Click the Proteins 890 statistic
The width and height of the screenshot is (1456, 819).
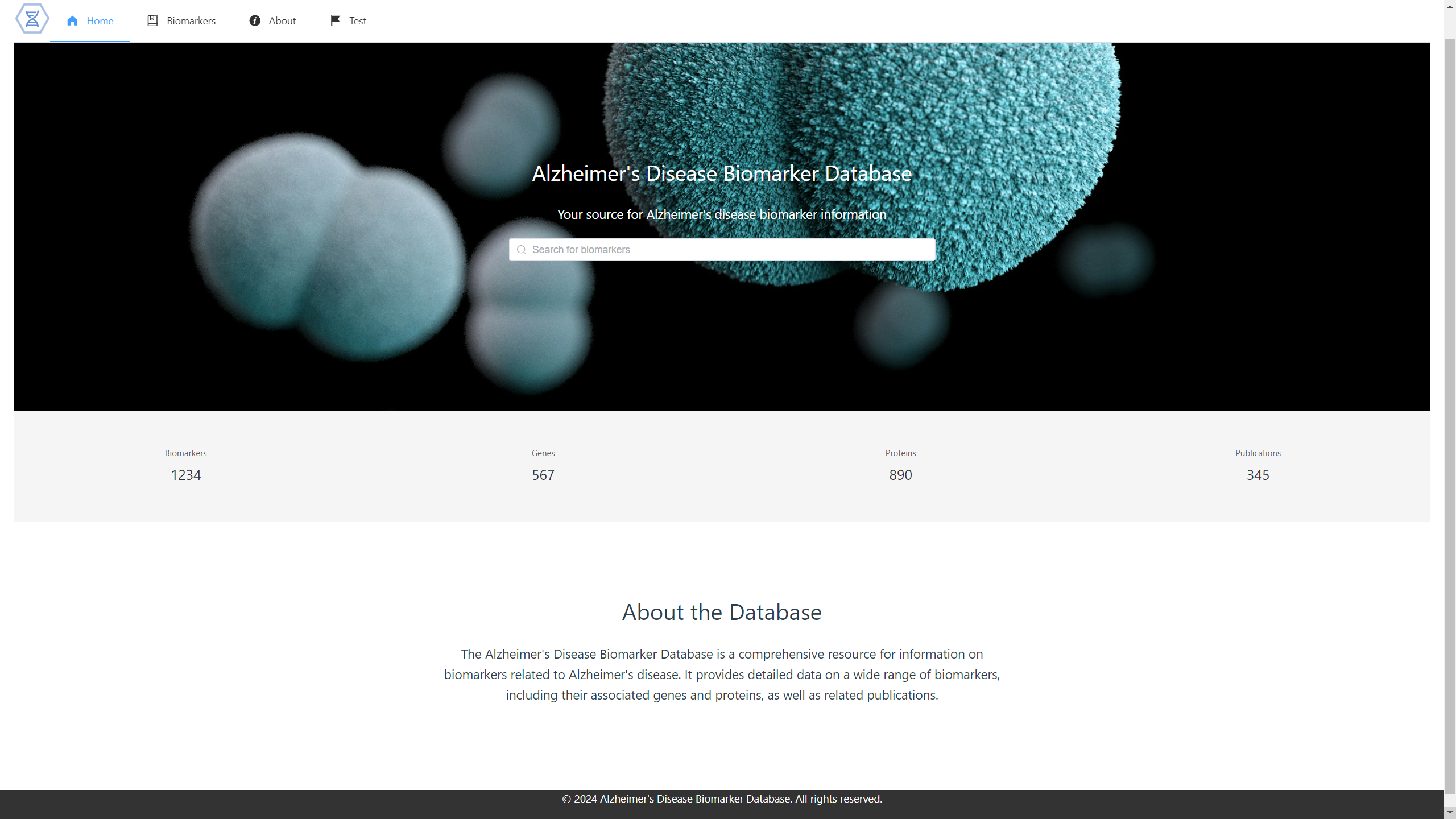(x=900, y=465)
